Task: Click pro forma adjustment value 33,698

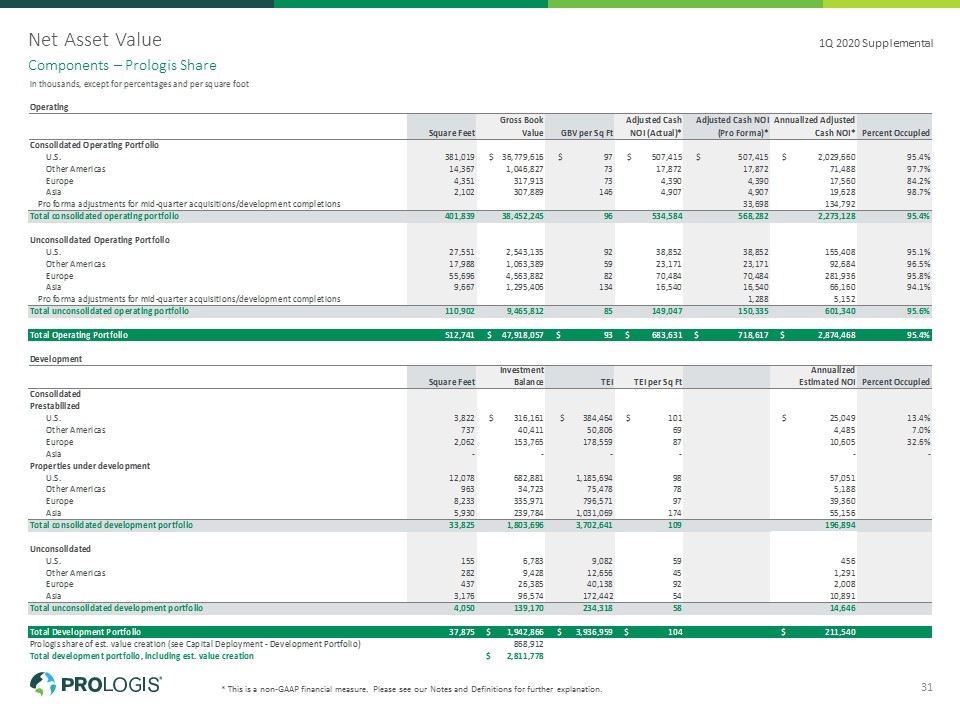Action: pyautogui.click(x=756, y=204)
